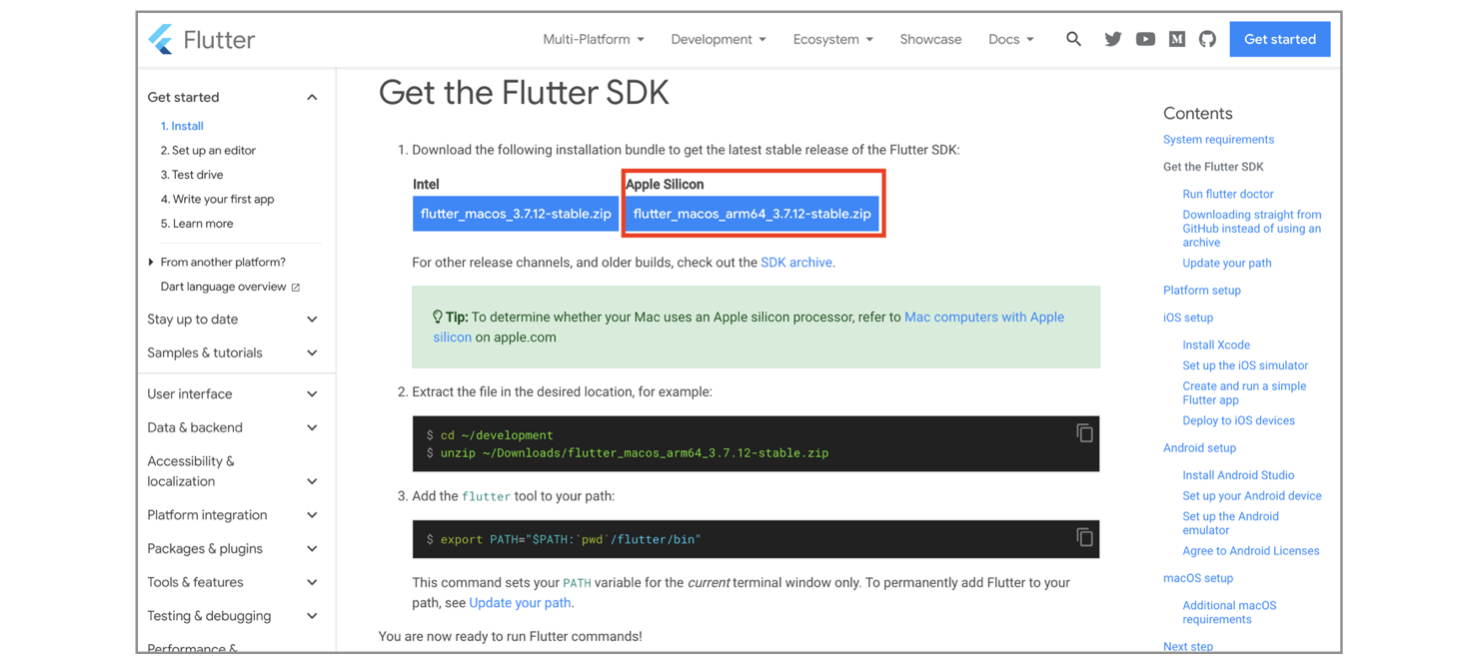Expand Accessibility & localization section
This screenshot has width=1474, height=660.
312,481
